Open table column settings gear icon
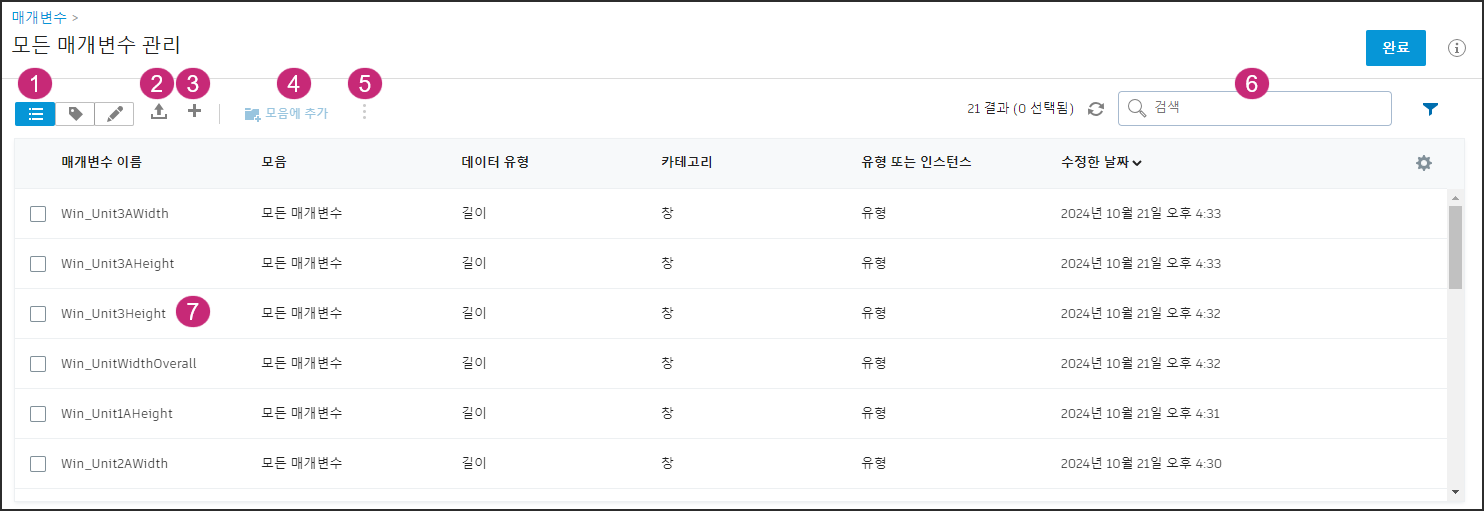 point(1424,163)
